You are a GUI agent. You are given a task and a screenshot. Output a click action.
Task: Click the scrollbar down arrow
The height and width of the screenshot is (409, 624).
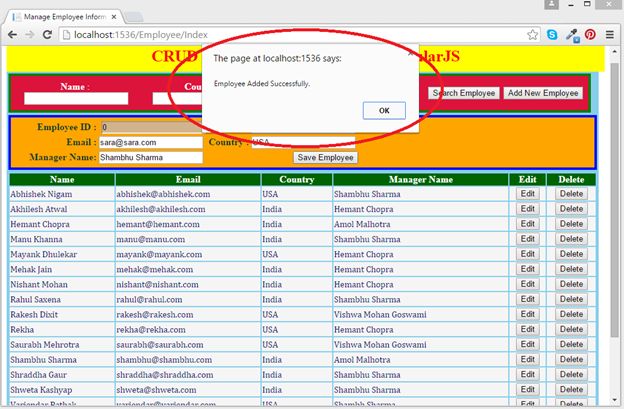point(614,400)
